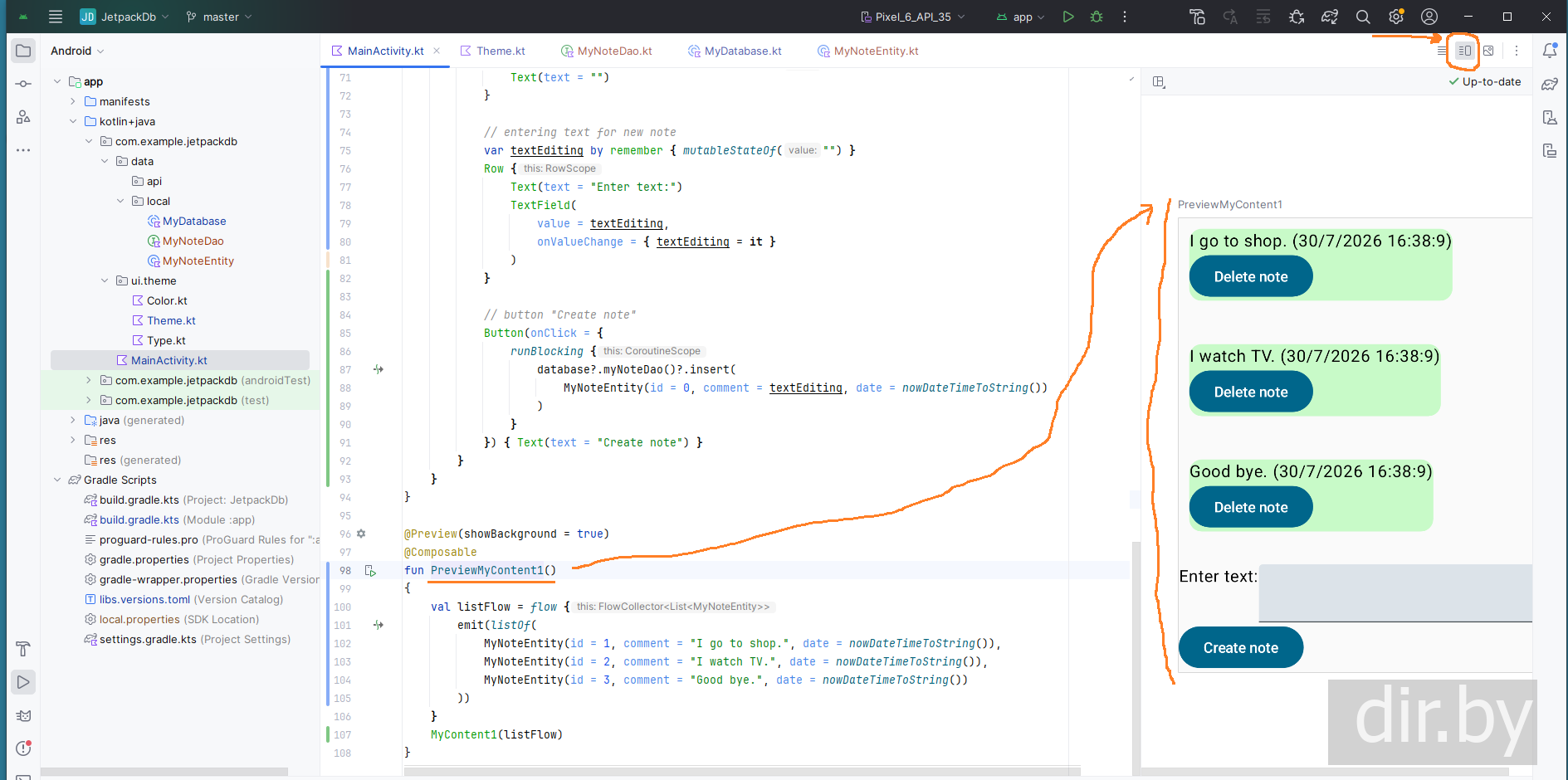Click Delete note under 'I watch TV.'
Screen dimensions: 1568x780
coord(1251,392)
